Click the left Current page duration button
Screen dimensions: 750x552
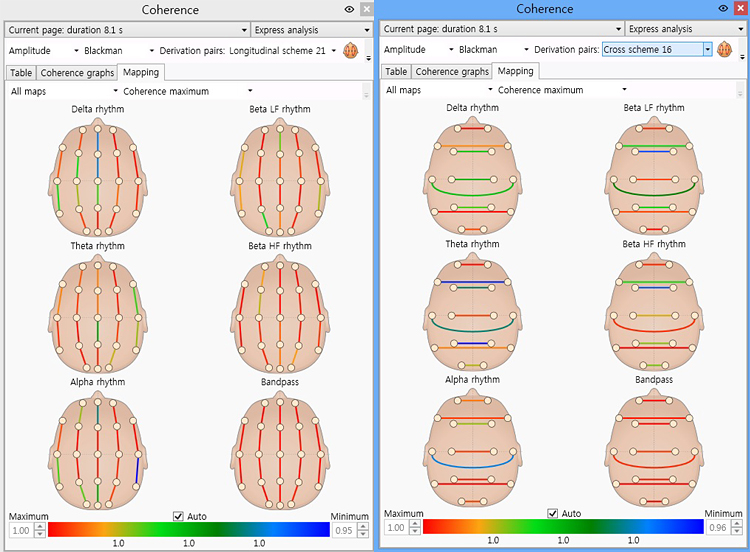[127, 30]
